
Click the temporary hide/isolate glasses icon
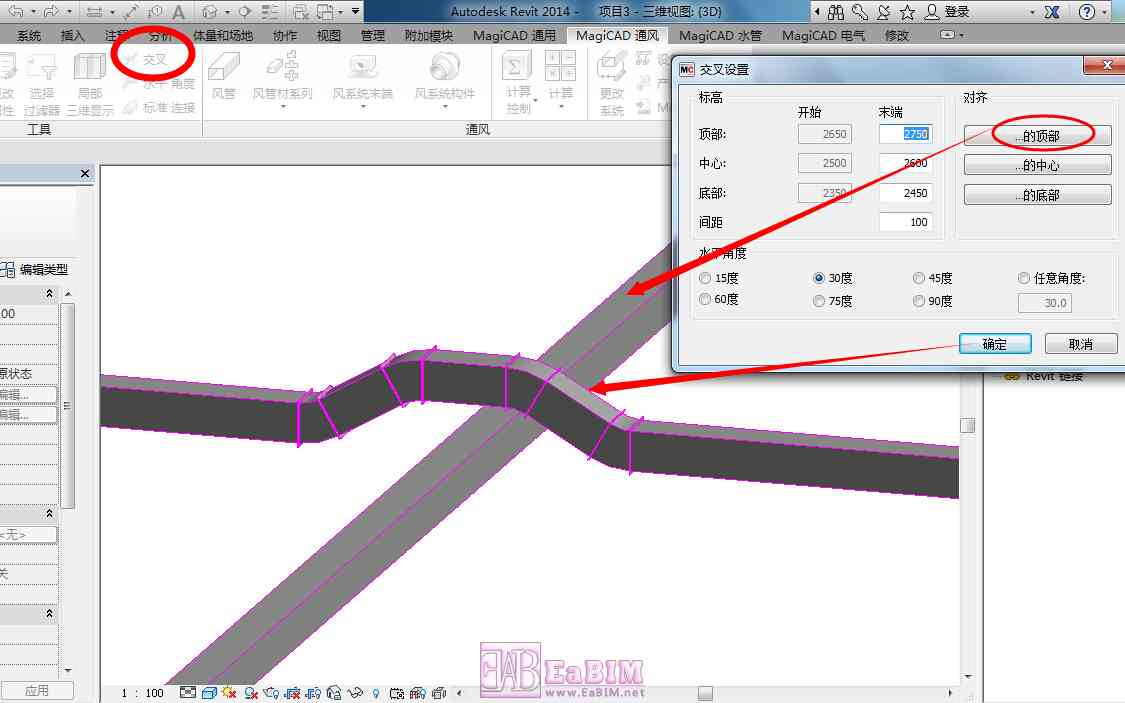[354, 693]
